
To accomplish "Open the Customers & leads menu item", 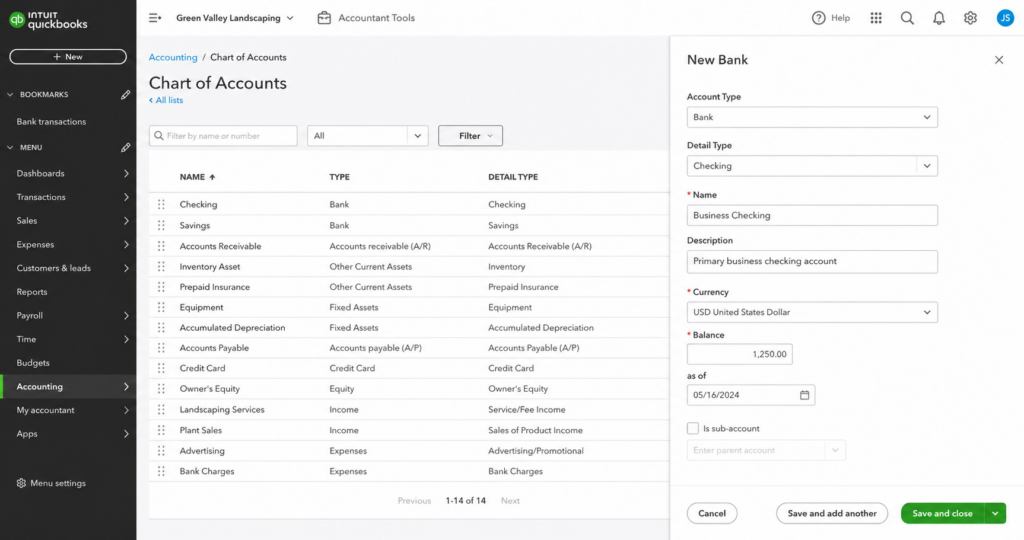I will [x=69, y=268].
